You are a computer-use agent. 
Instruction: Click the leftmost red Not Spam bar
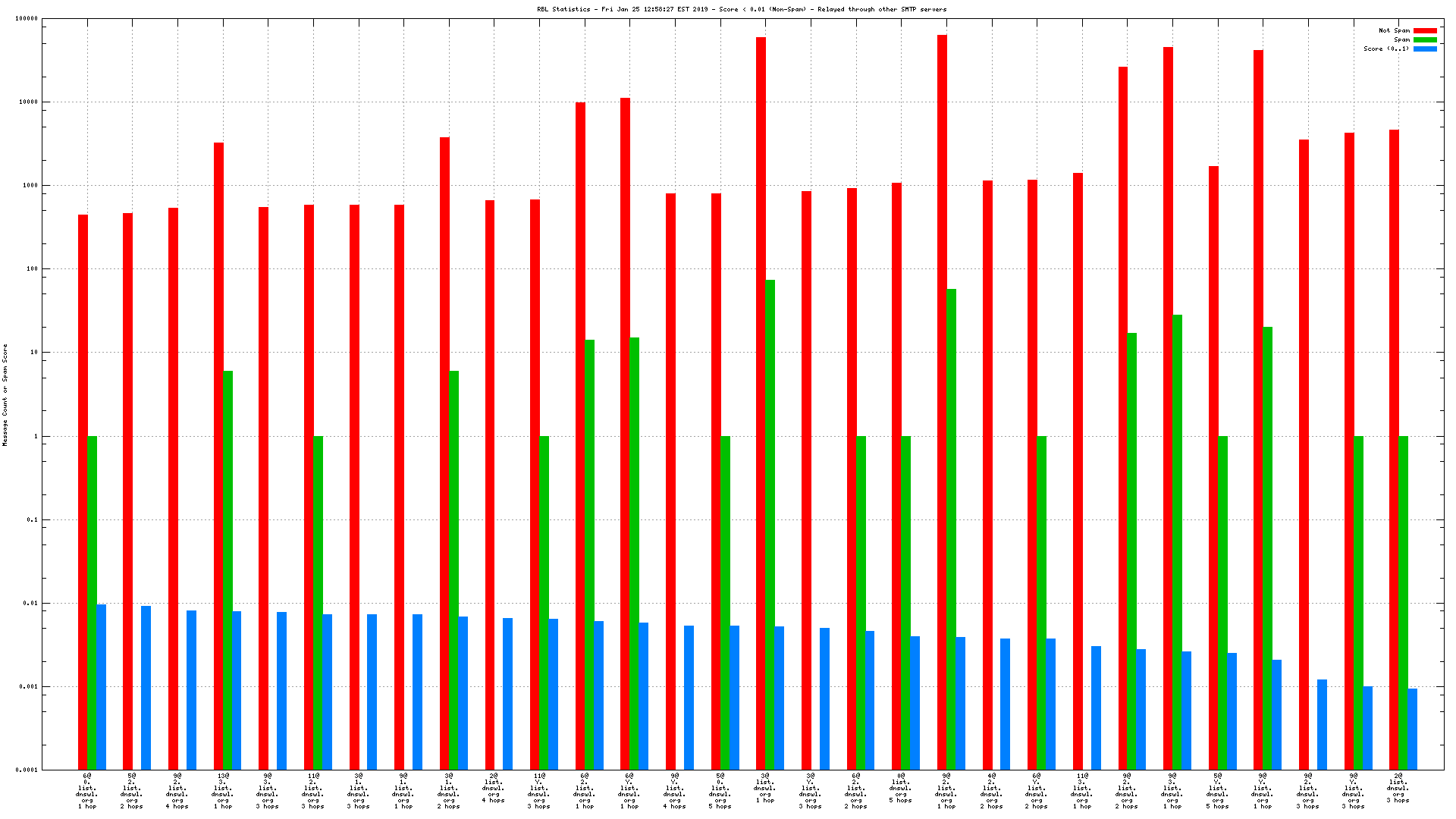(x=83, y=491)
